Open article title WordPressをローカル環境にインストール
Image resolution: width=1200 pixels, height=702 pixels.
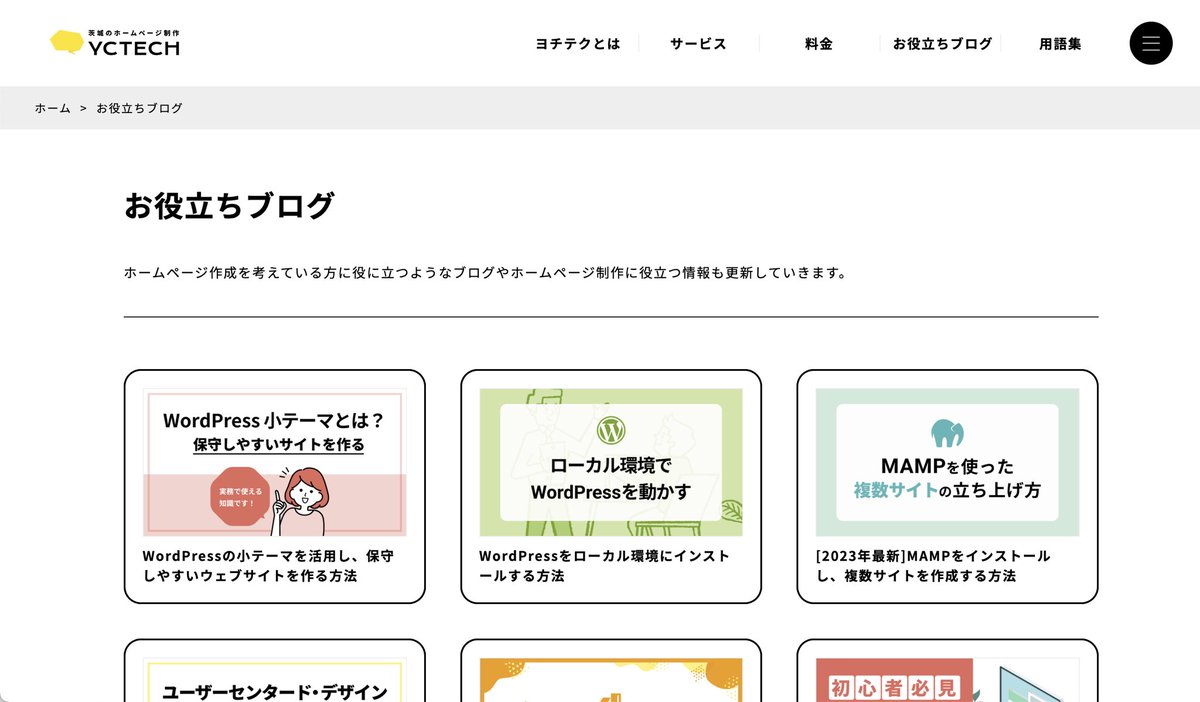pyautogui.click(x=604, y=566)
